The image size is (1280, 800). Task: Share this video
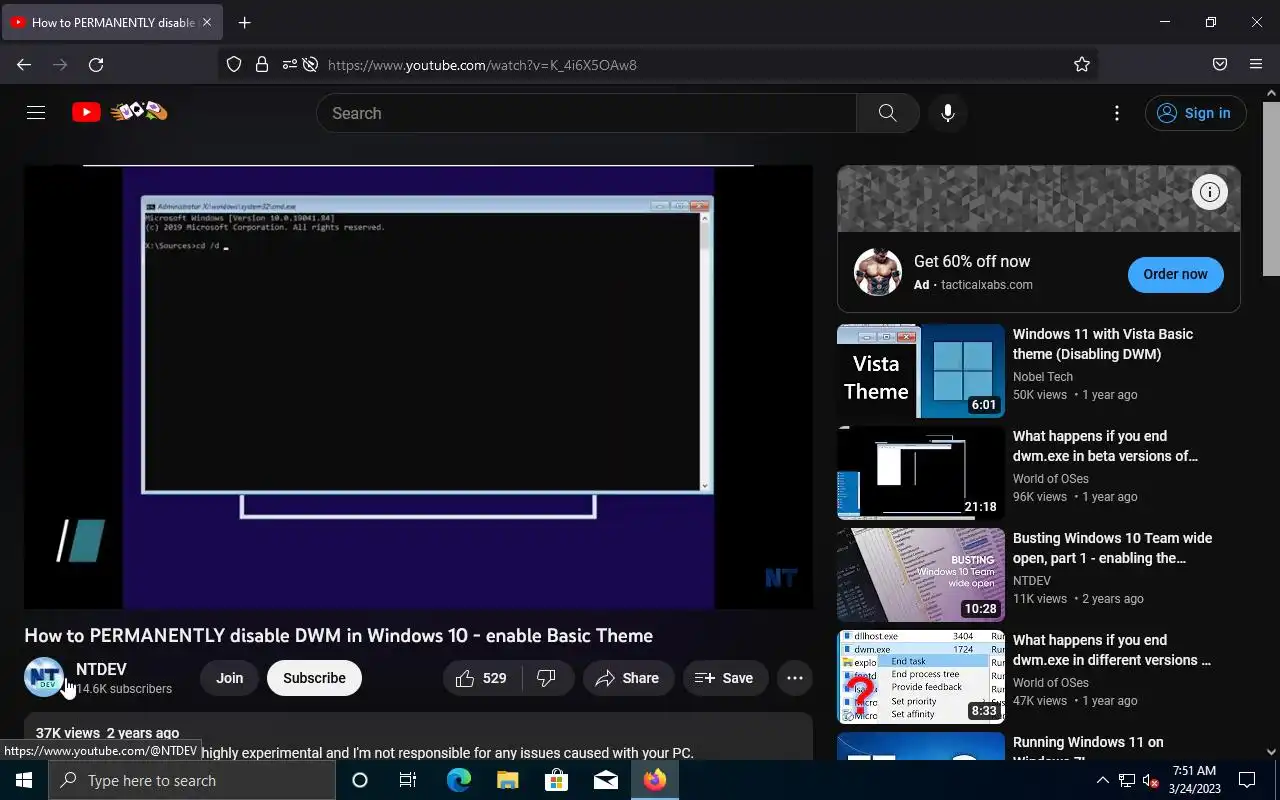(628, 678)
